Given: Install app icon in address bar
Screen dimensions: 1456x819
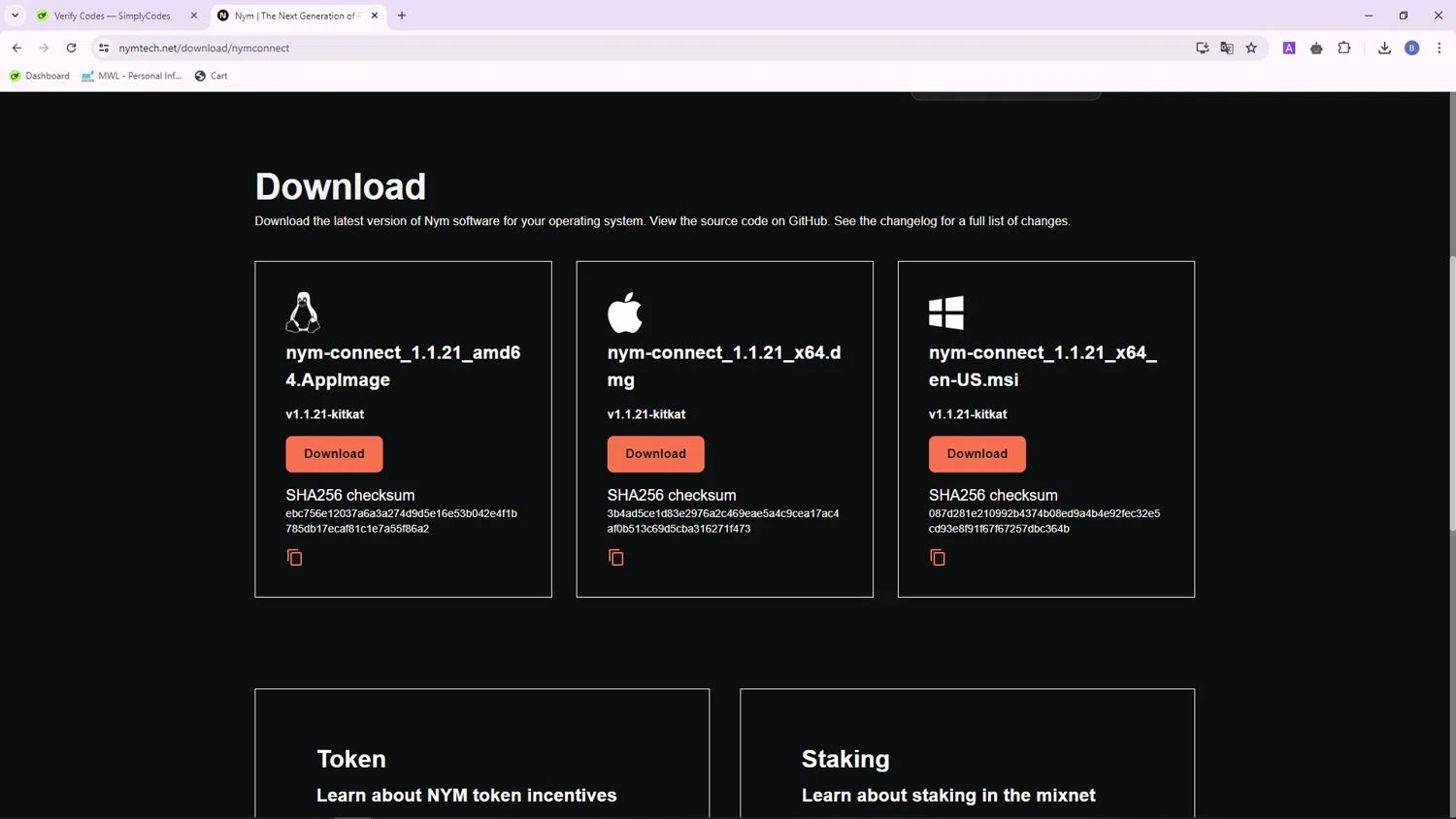Looking at the screenshot, I should click(x=1203, y=48).
